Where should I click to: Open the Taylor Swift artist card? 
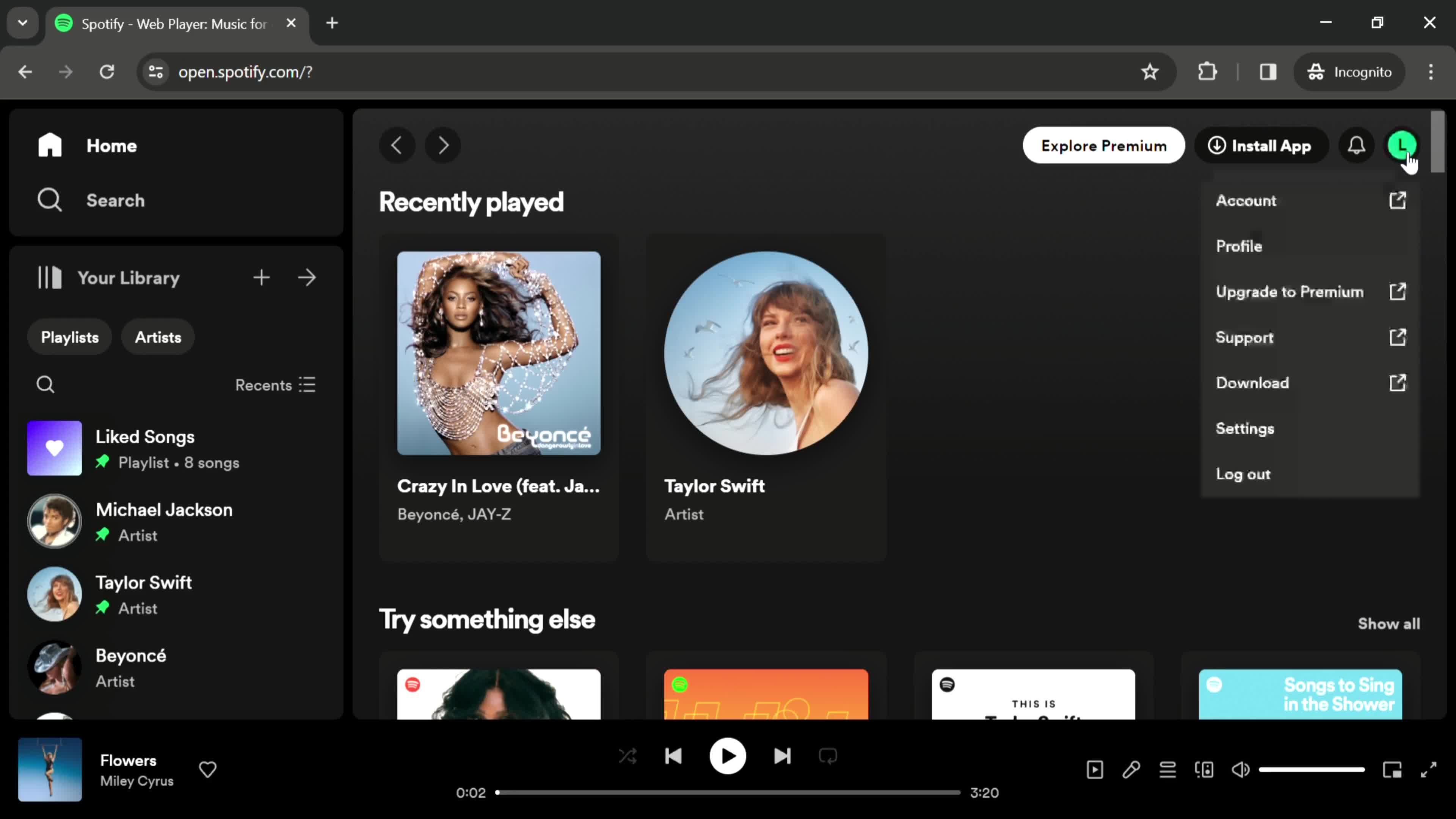[x=766, y=397]
